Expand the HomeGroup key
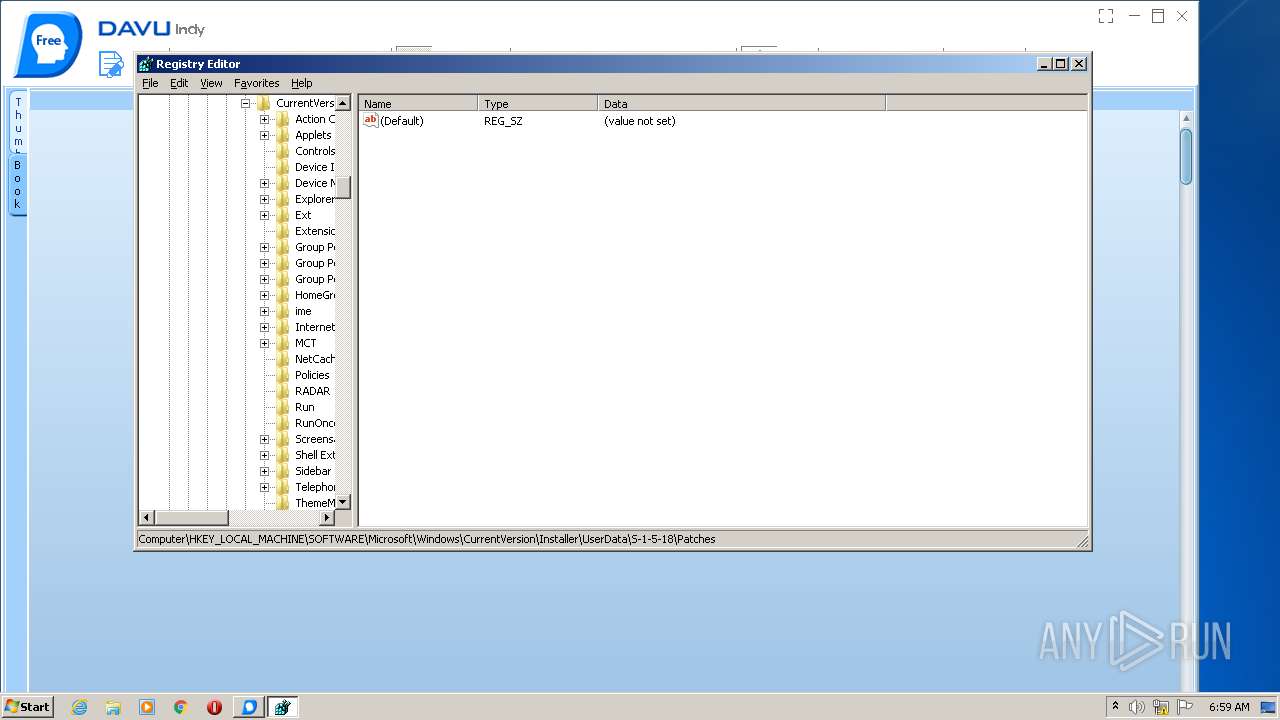Image resolution: width=1280 pixels, height=720 pixels. 264,295
